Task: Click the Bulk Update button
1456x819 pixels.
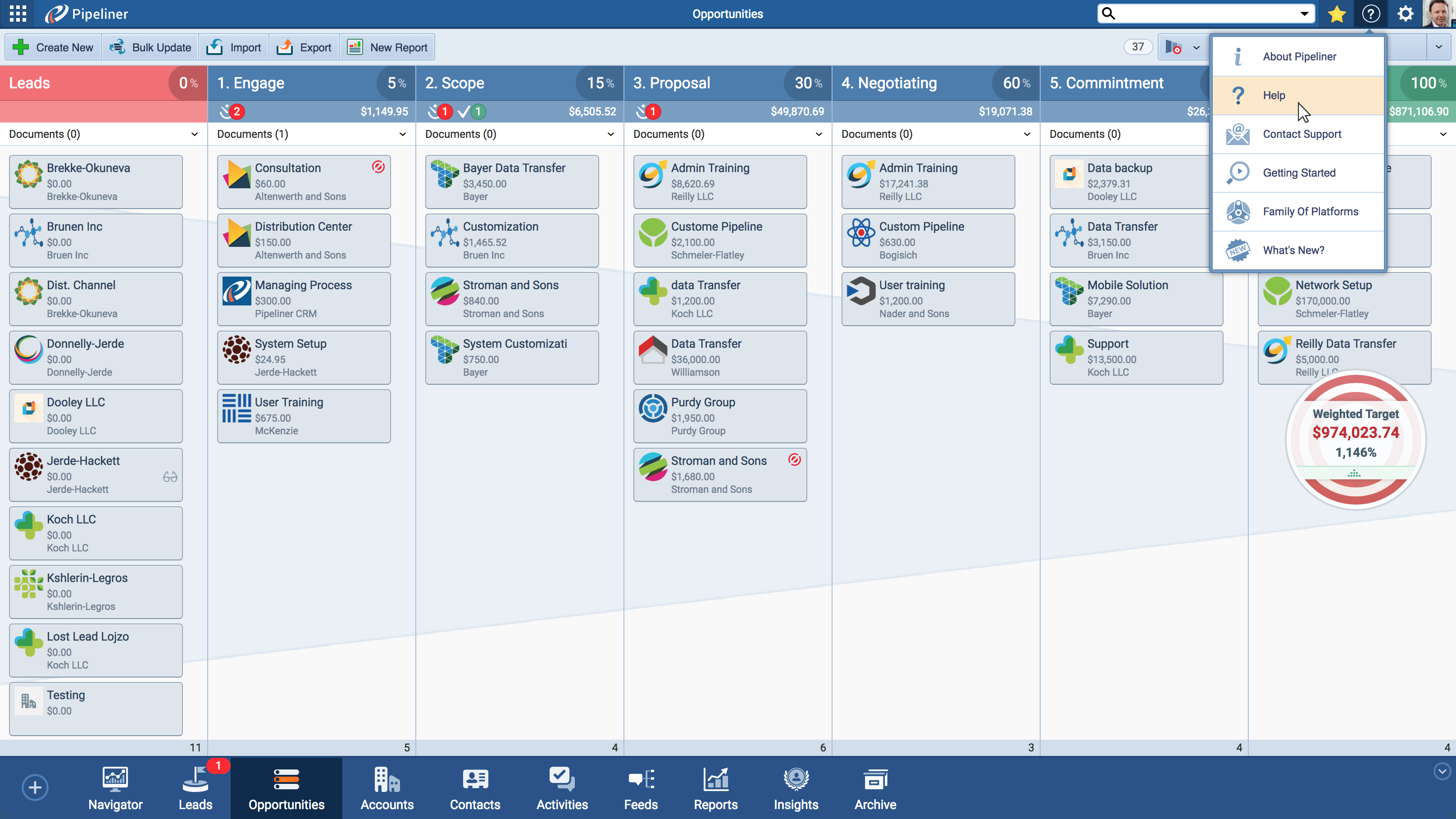Action: pos(150,47)
